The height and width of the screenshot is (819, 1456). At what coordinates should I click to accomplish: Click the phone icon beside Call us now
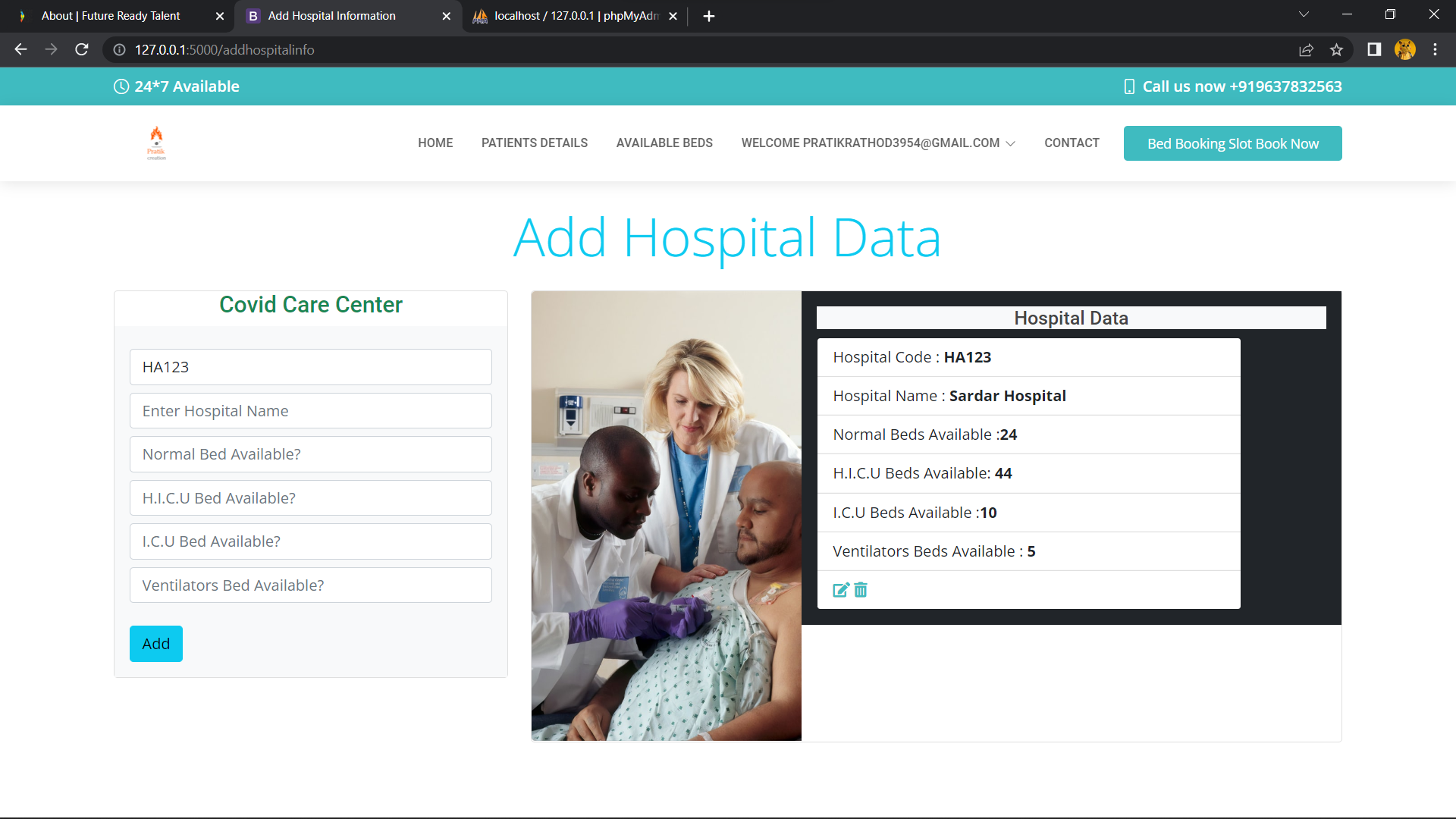point(1129,86)
